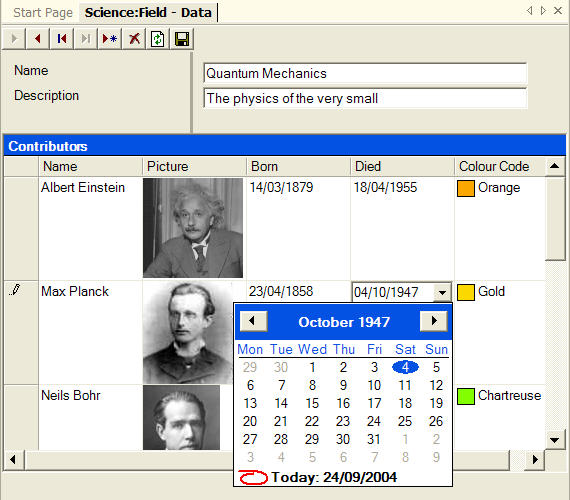This screenshot has width=570, height=500.
Task: Jump to last record button
Action: click(85, 39)
